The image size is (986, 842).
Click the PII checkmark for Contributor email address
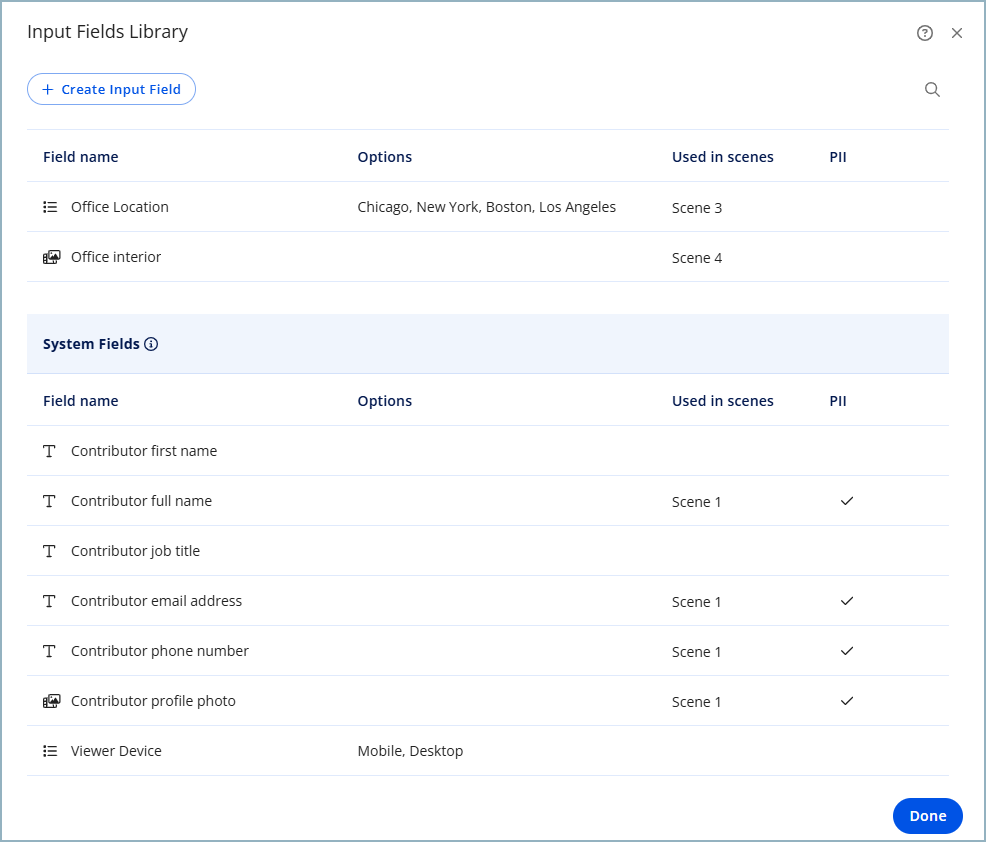(847, 601)
